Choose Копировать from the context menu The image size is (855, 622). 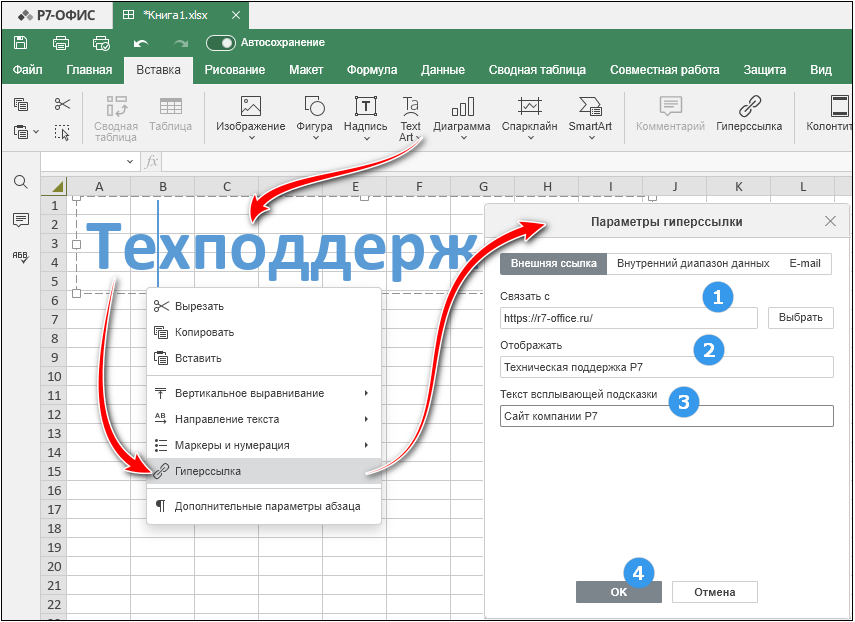pyautogui.click(x=264, y=332)
